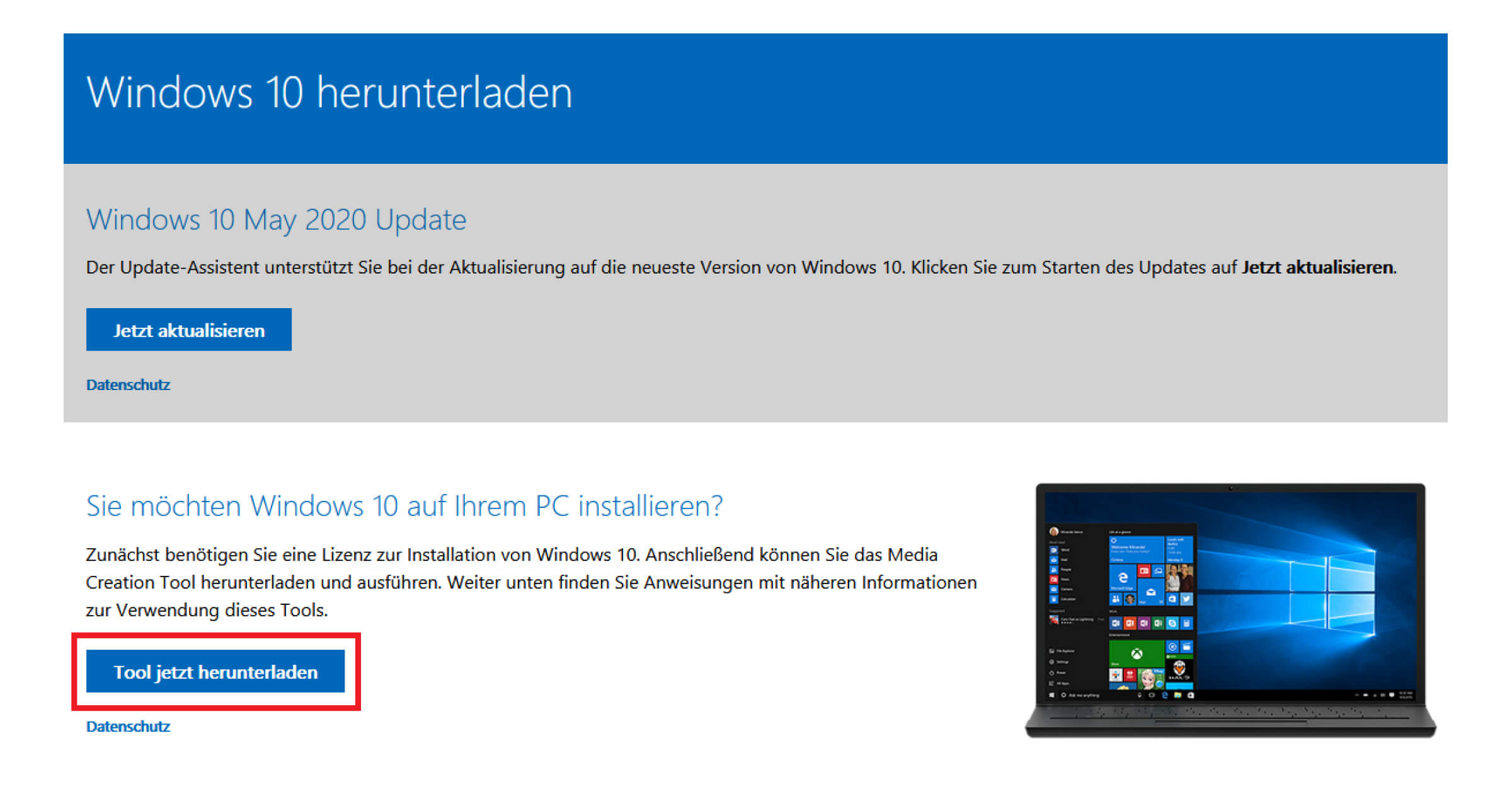Click the Start button on laptop taskbar
The image size is (1512, 794).
[x=1051, y=695]
